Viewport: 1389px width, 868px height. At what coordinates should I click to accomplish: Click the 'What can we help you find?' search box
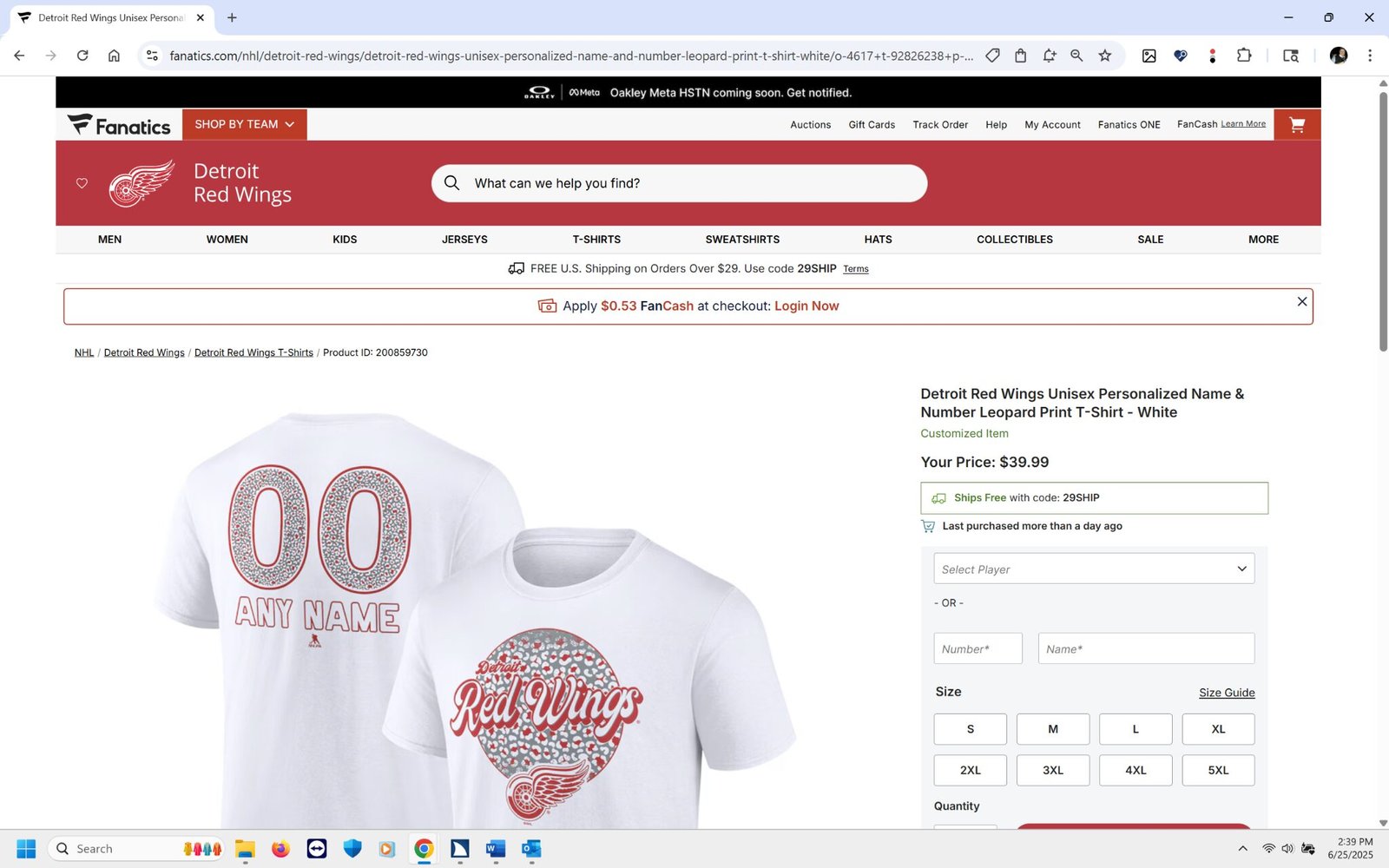point(679,183)
